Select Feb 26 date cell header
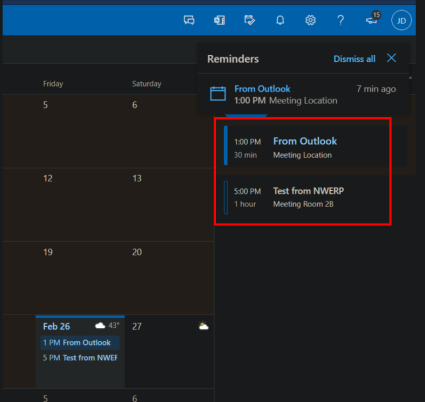425x402 pixels. pos(56,326)
